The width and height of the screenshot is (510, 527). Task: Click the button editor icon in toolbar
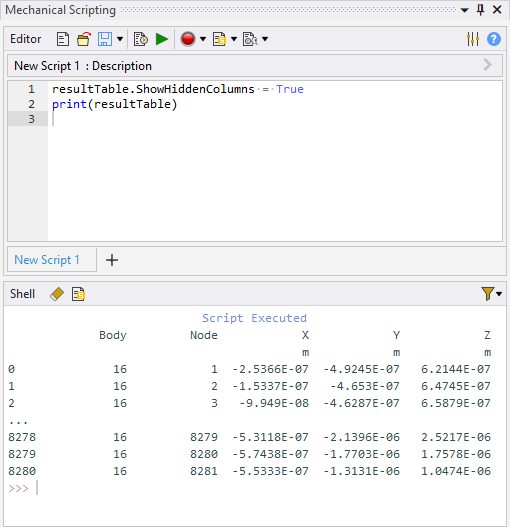(250, 39)
